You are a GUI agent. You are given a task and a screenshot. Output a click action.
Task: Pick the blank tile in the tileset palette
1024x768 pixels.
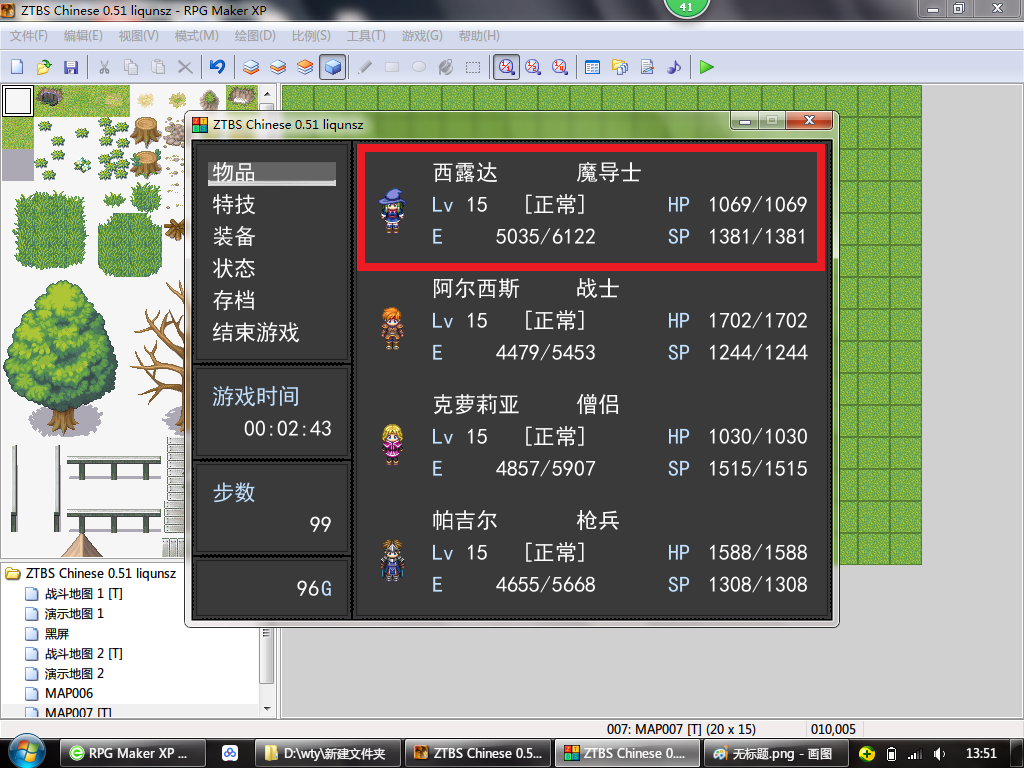(18, 101)
